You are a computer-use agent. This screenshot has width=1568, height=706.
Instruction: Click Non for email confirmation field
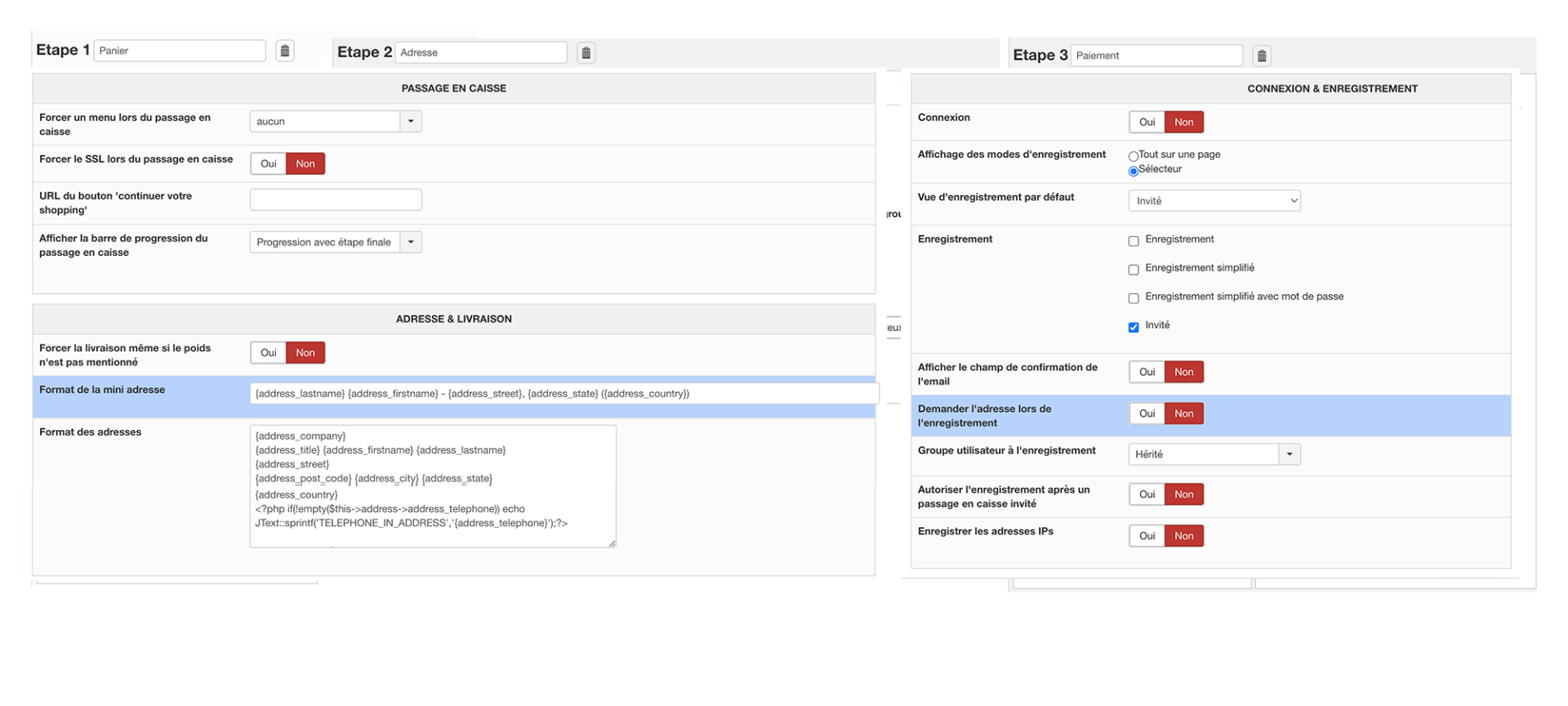coord(1183,373)
